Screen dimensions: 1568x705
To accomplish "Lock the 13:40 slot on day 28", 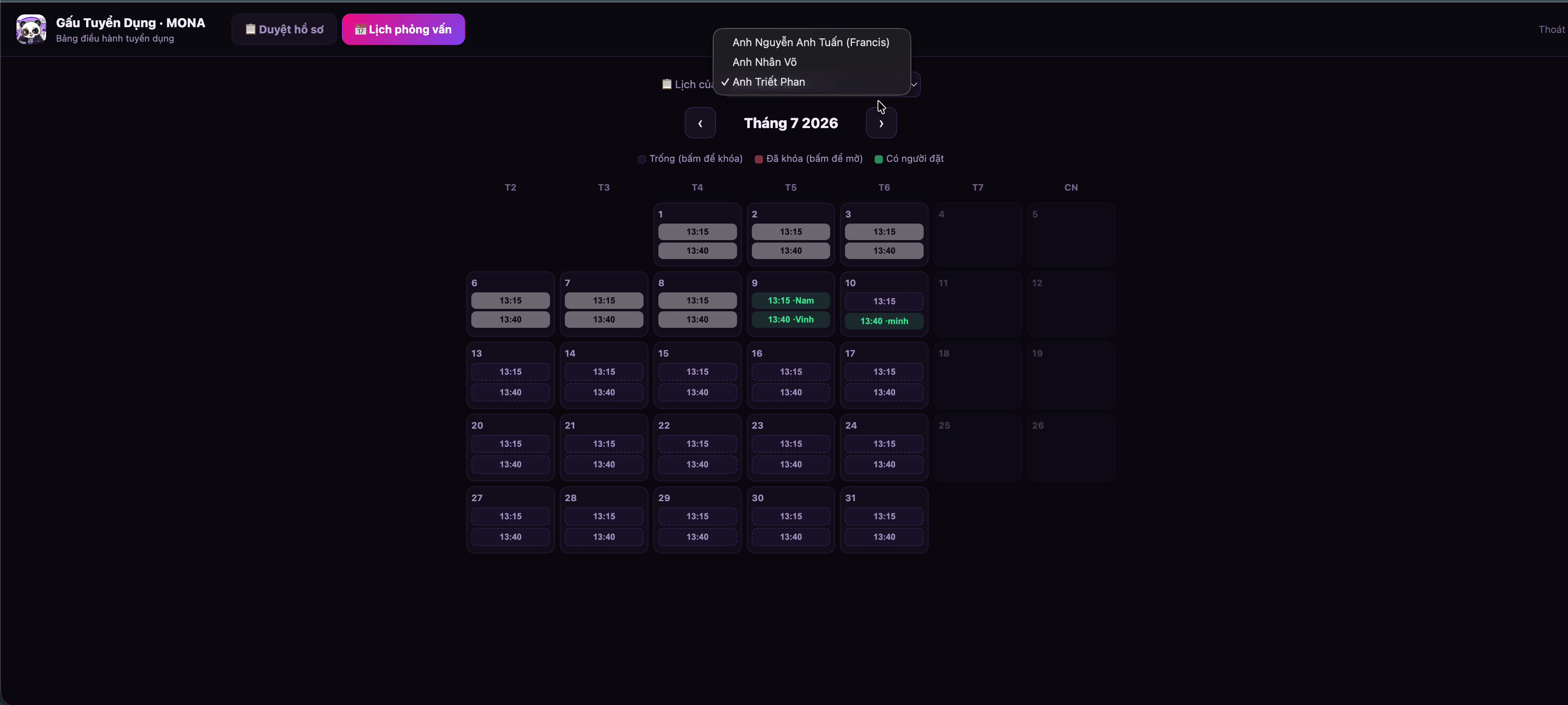I will (x=604, y=537).
